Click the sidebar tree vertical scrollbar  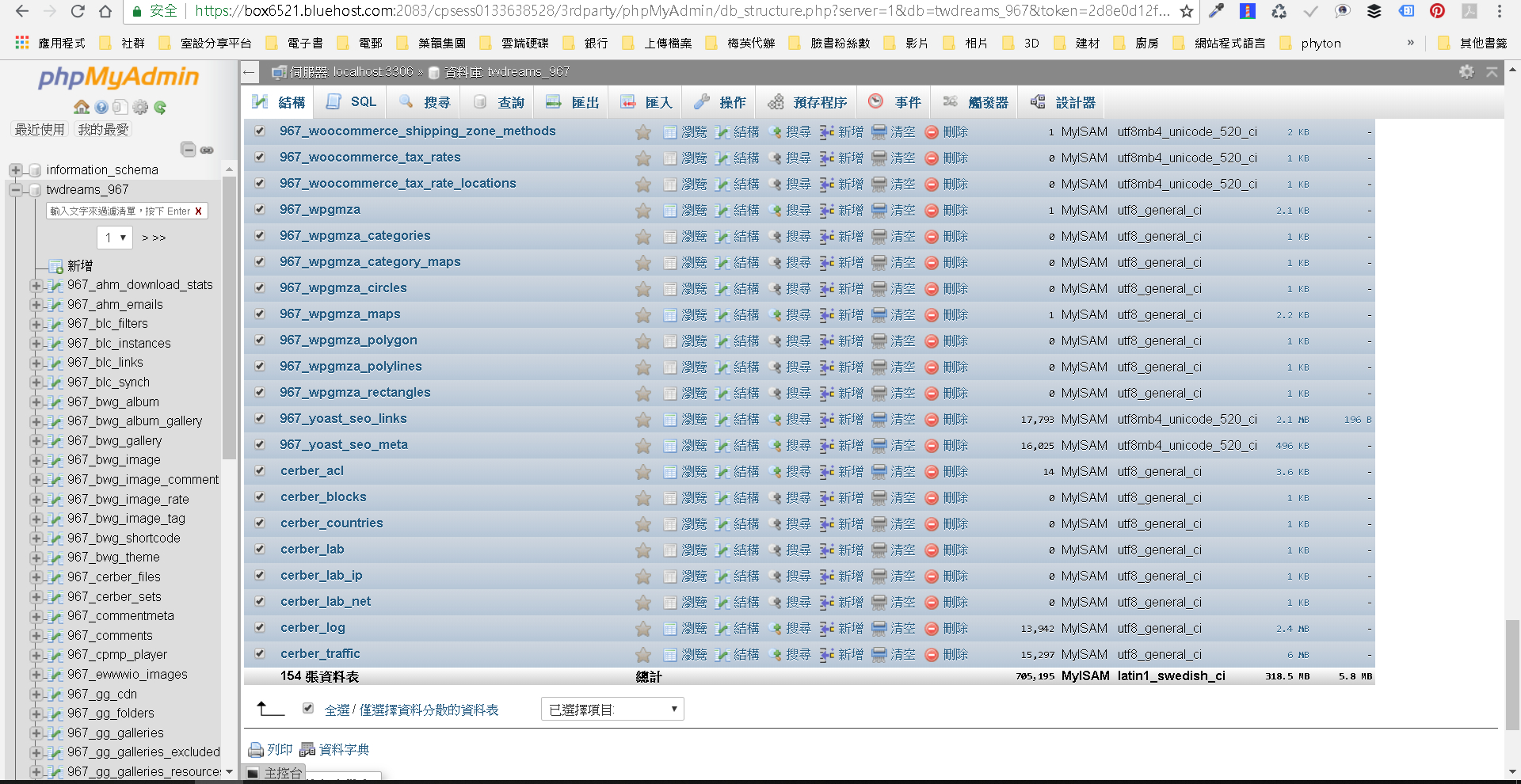click(x=229, y=317)
